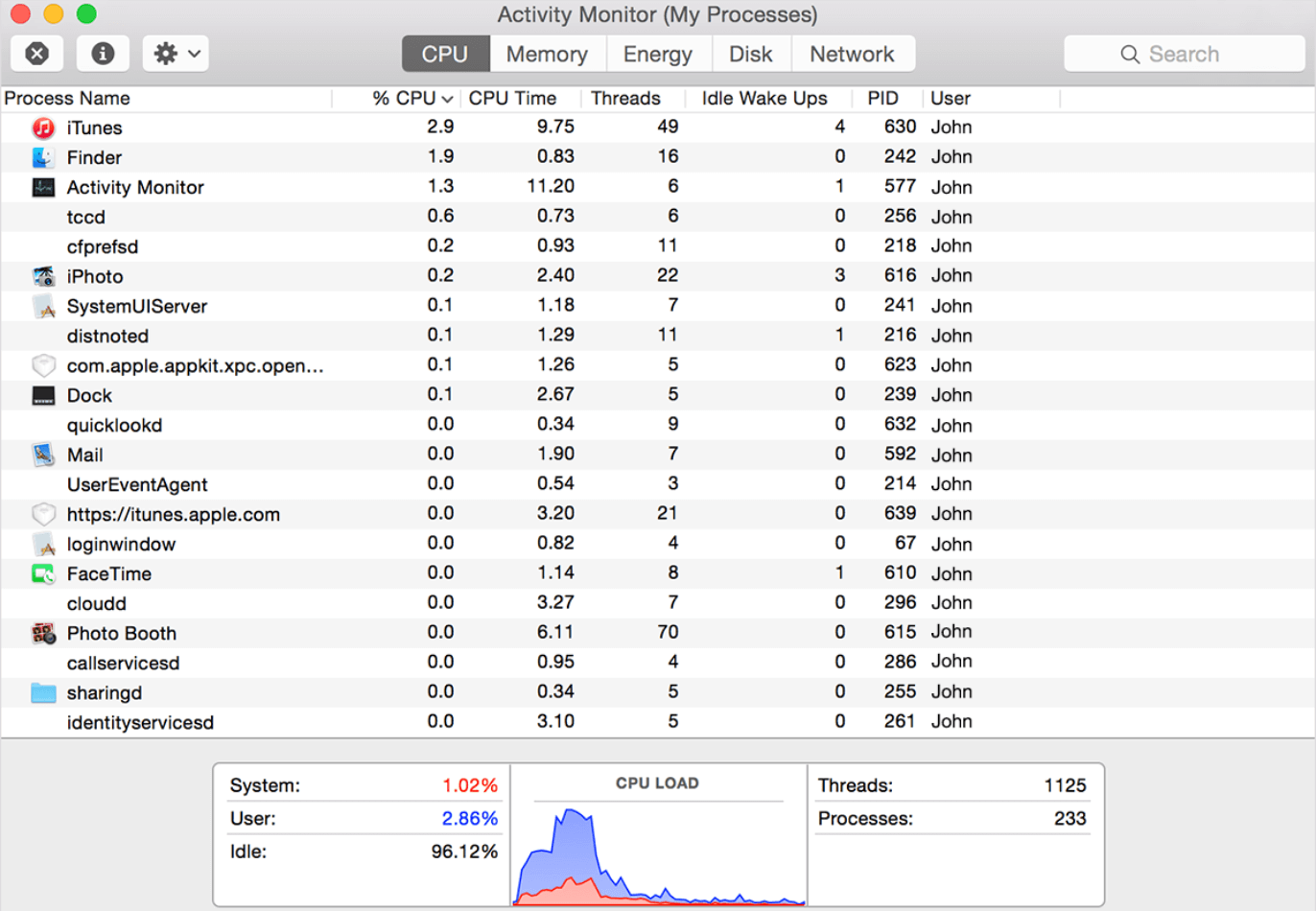Click the Quit Process (X) toolbar button
Image resolution: width=1316 pixels, height=911 pixels.
coord(36,54)
